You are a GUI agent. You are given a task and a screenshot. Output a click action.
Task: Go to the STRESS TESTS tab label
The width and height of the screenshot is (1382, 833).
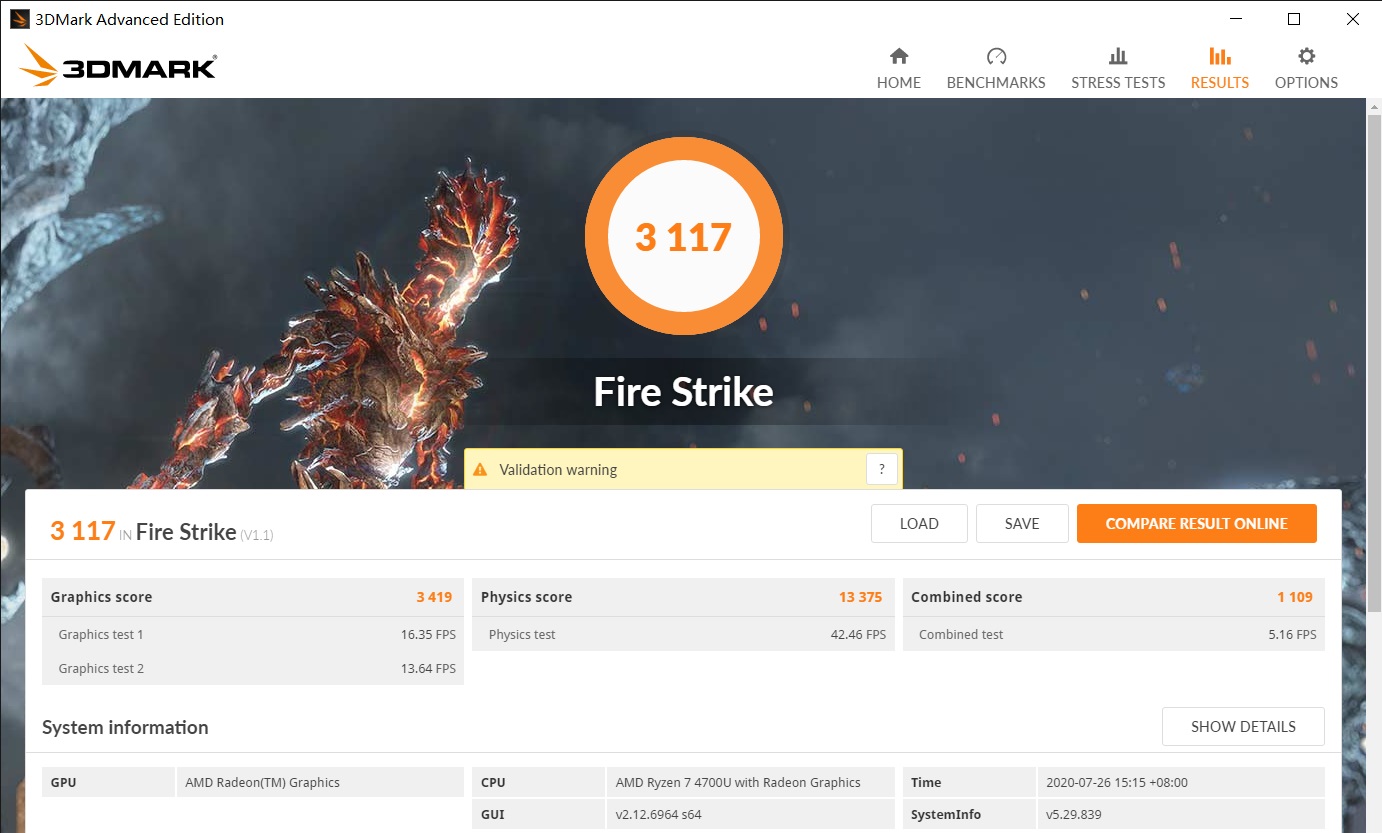coord(1118,83)
